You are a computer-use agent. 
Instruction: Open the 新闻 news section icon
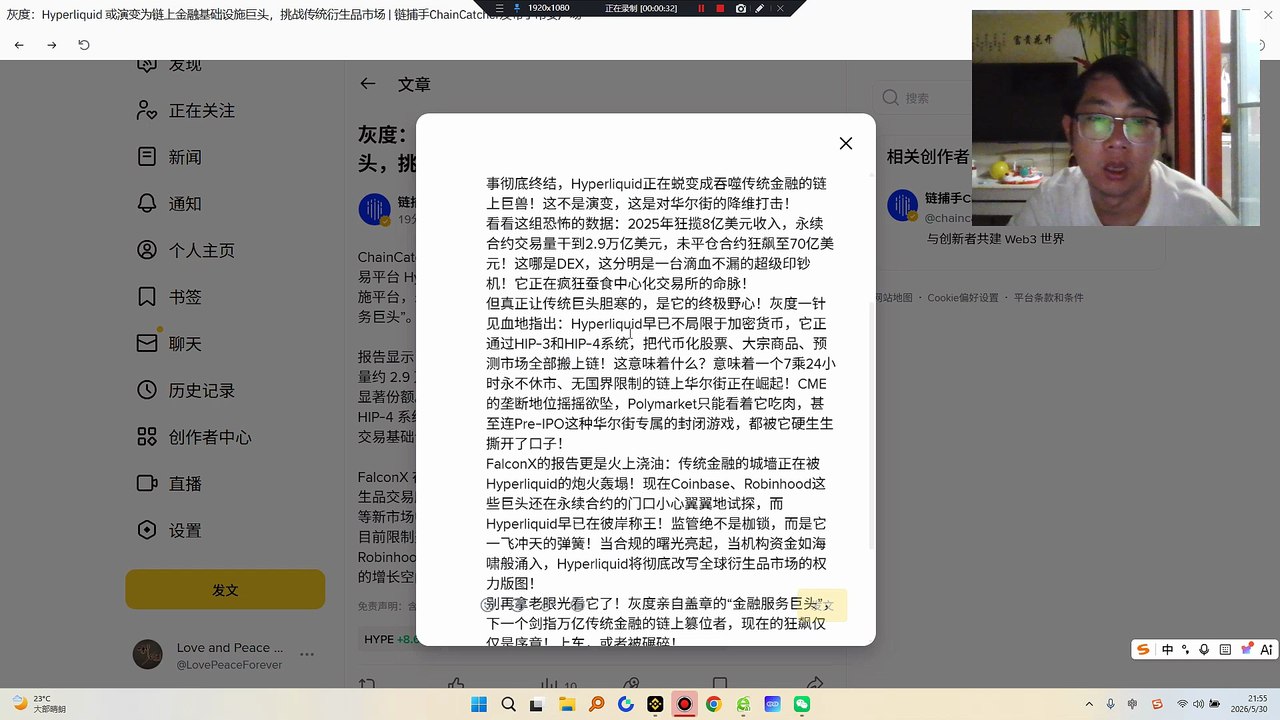[x=147, y=157]
